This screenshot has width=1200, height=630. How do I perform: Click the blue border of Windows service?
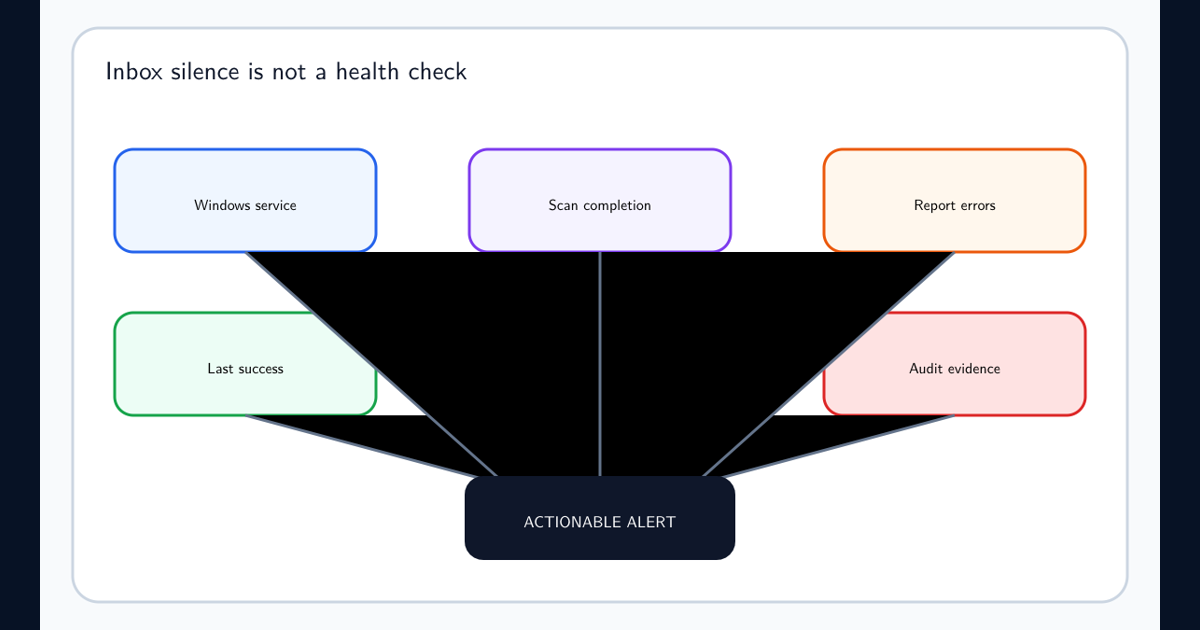pos(245,150)
